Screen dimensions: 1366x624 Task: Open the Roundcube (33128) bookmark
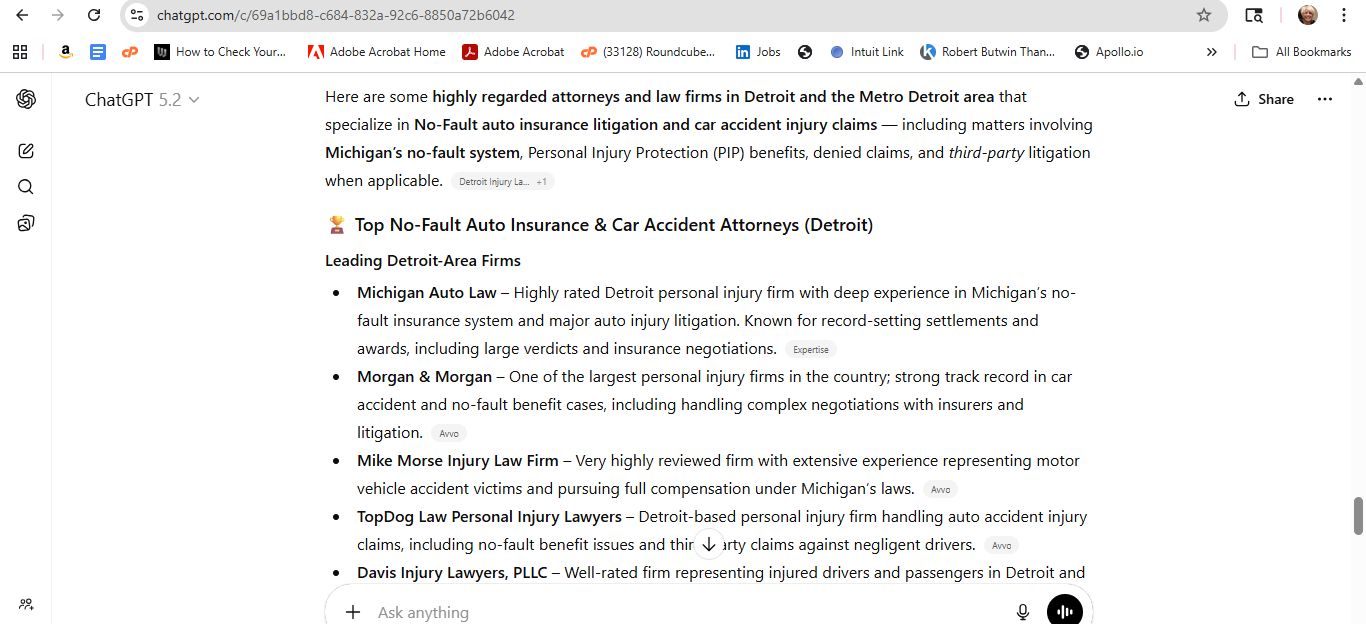(647, 52)
